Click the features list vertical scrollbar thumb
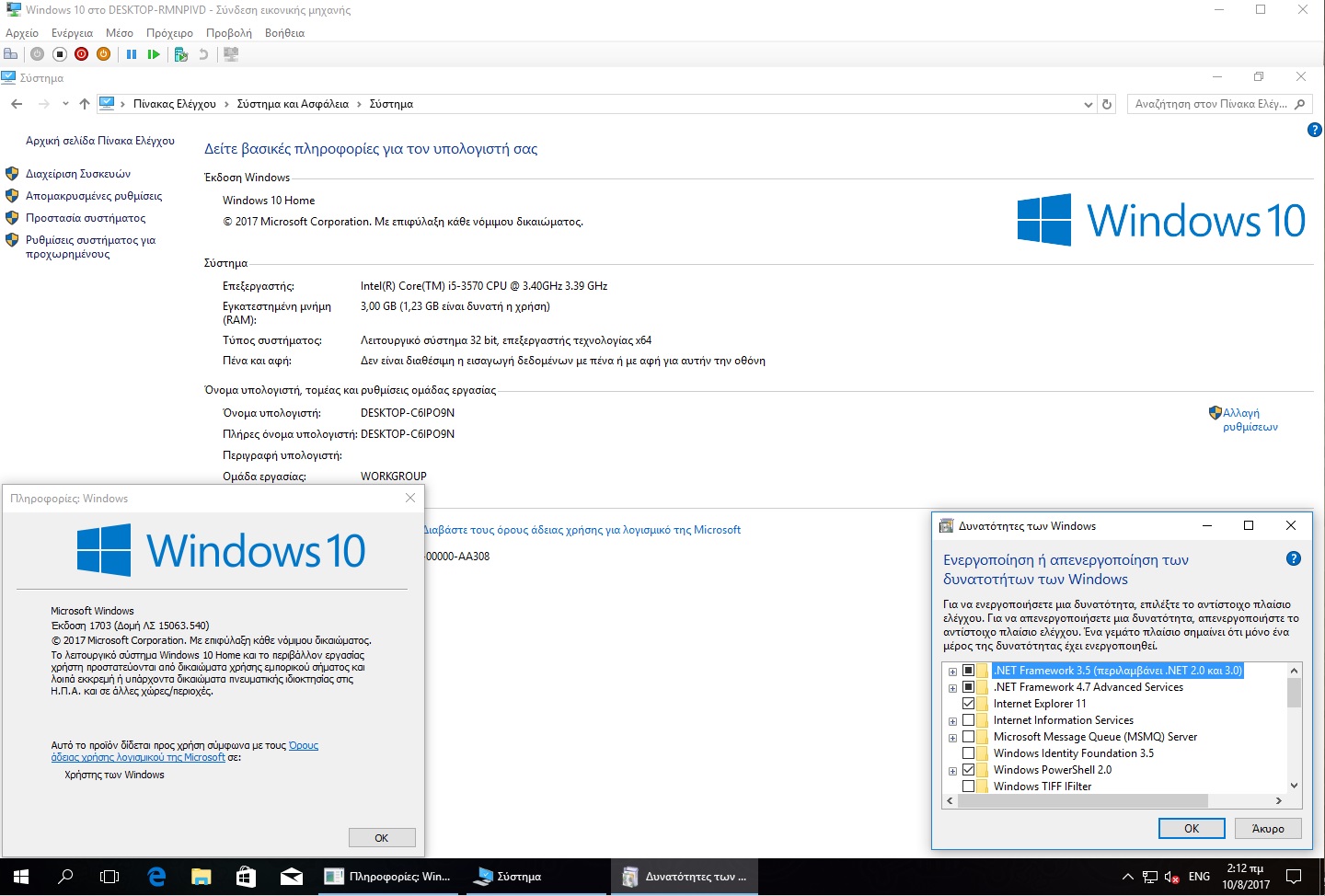This screenshot has height=896, width=1325. pos(1294,693)
